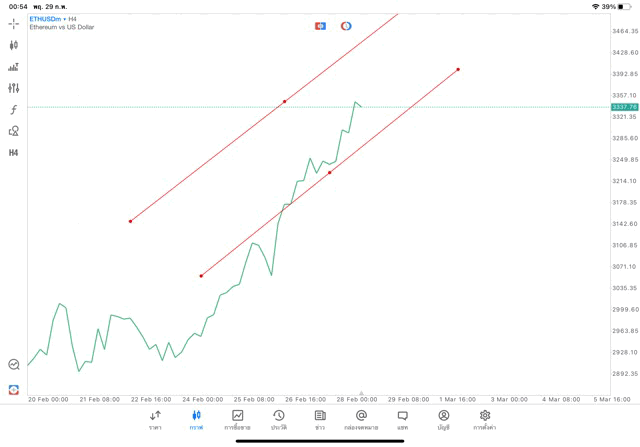Switch to the ราคา (Quotes) tab
640x447 pixels.
155,420
